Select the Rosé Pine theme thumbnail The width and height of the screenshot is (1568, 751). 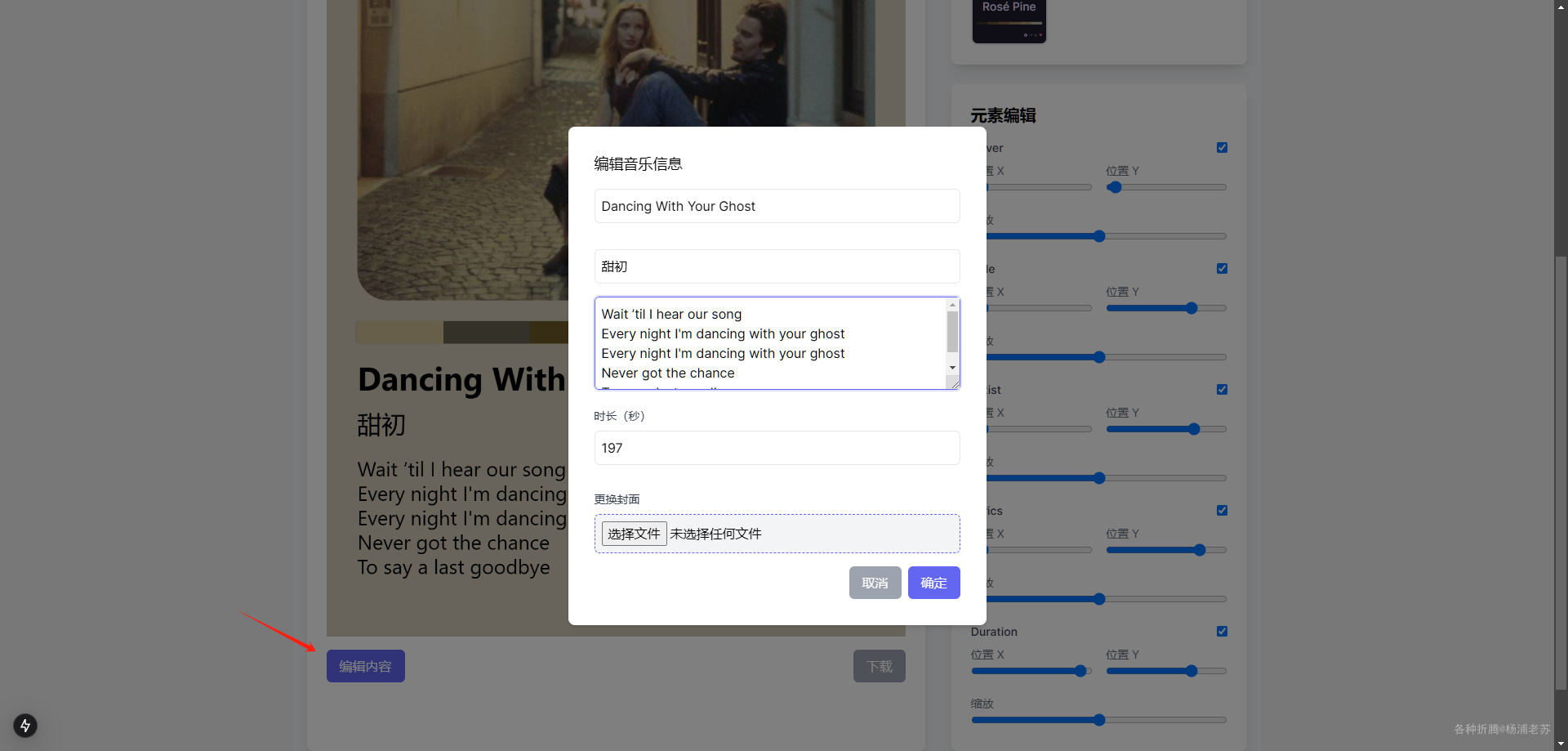(x=1009, y=20)
